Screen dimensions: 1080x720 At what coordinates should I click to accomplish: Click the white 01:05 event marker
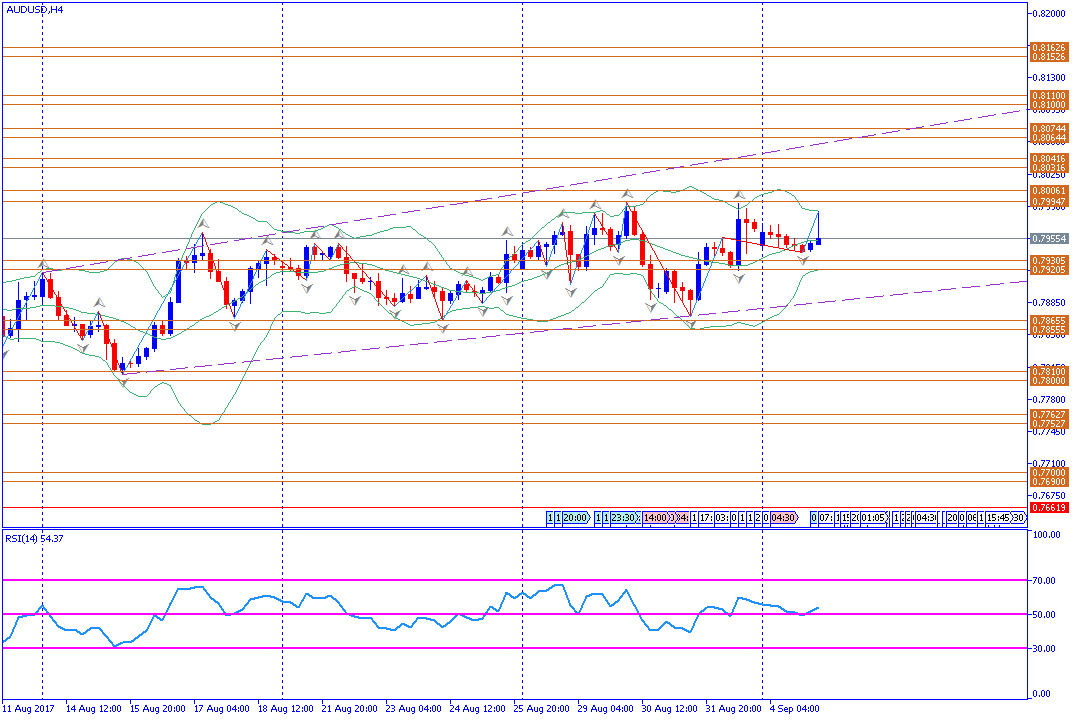(873, 518)
